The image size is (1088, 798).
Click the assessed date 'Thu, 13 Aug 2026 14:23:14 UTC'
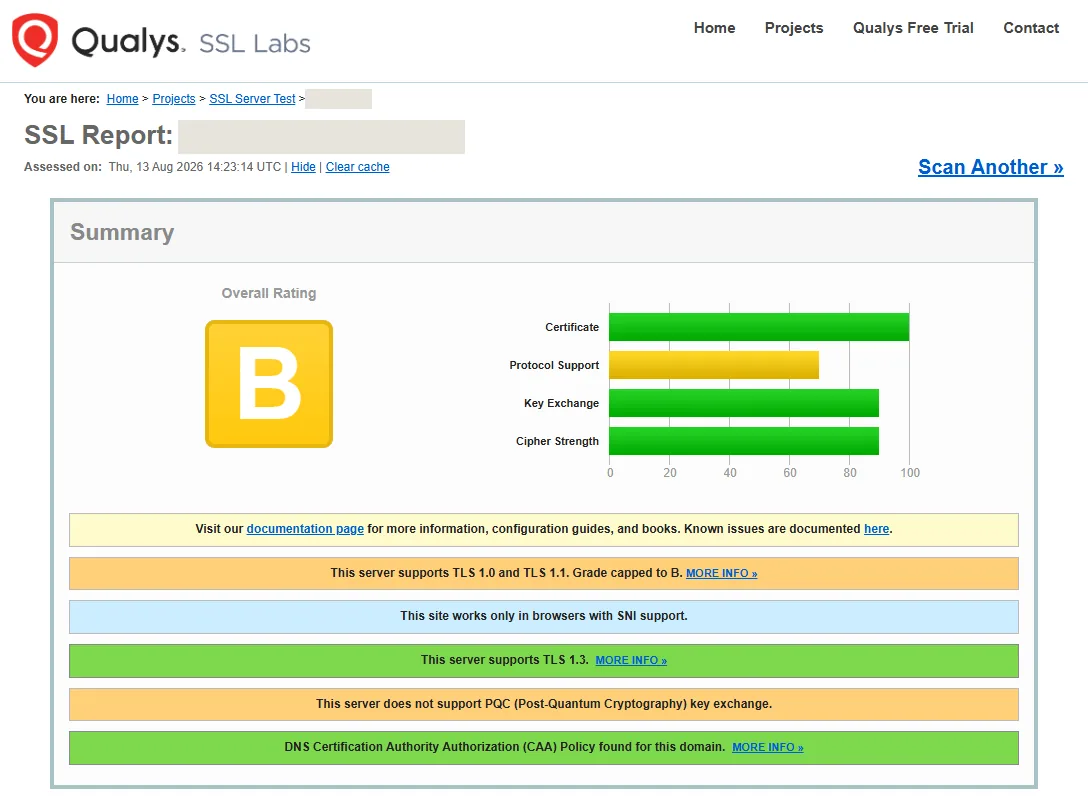pyautogui.click(x=195, y=167)
